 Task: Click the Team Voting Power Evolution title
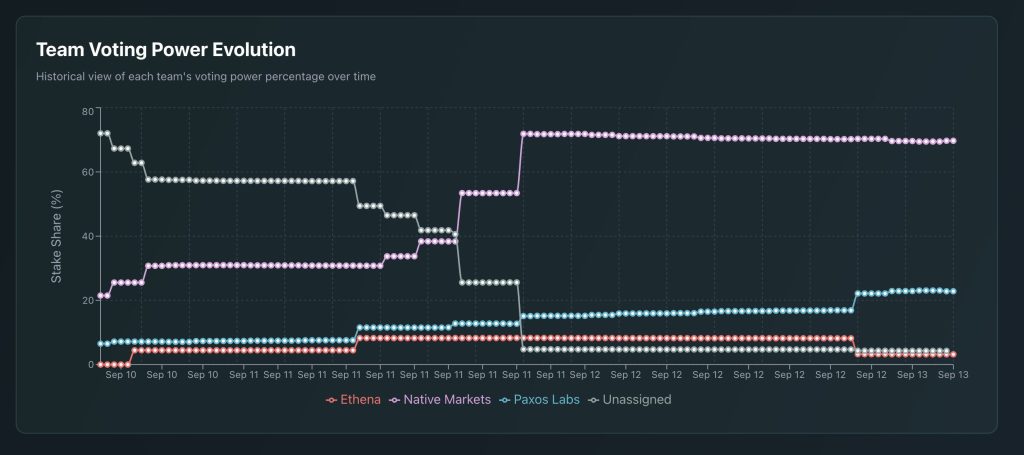click(x=166, y=49)
